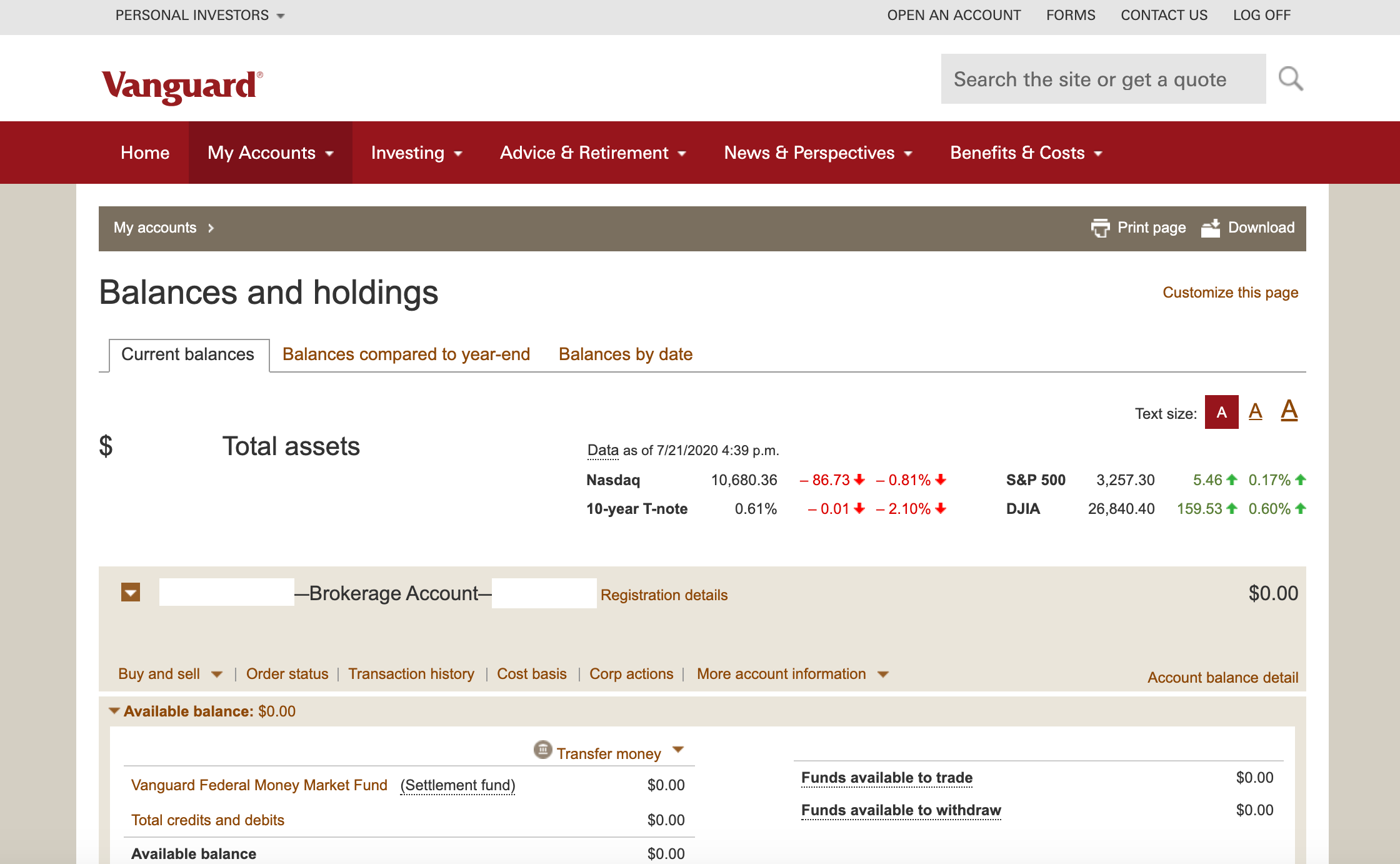Click the 10-year T-note label
The image size is (1400, 864).
point(637,509)
